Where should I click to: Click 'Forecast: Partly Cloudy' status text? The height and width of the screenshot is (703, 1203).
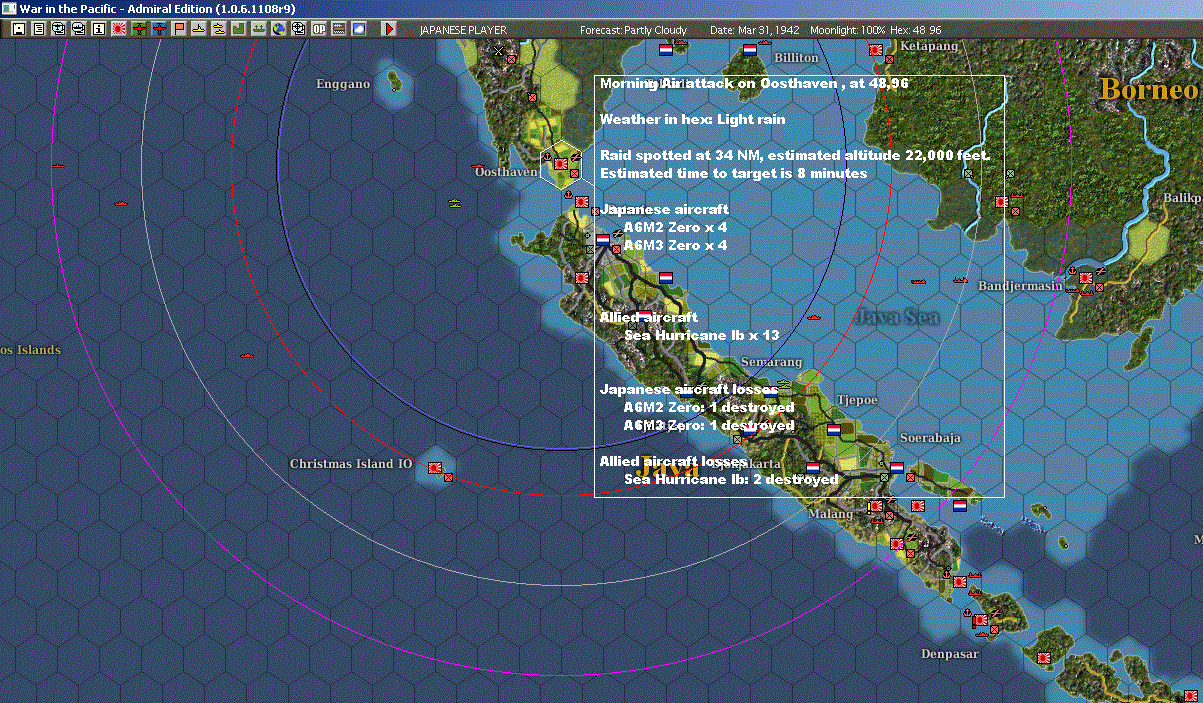634,30
